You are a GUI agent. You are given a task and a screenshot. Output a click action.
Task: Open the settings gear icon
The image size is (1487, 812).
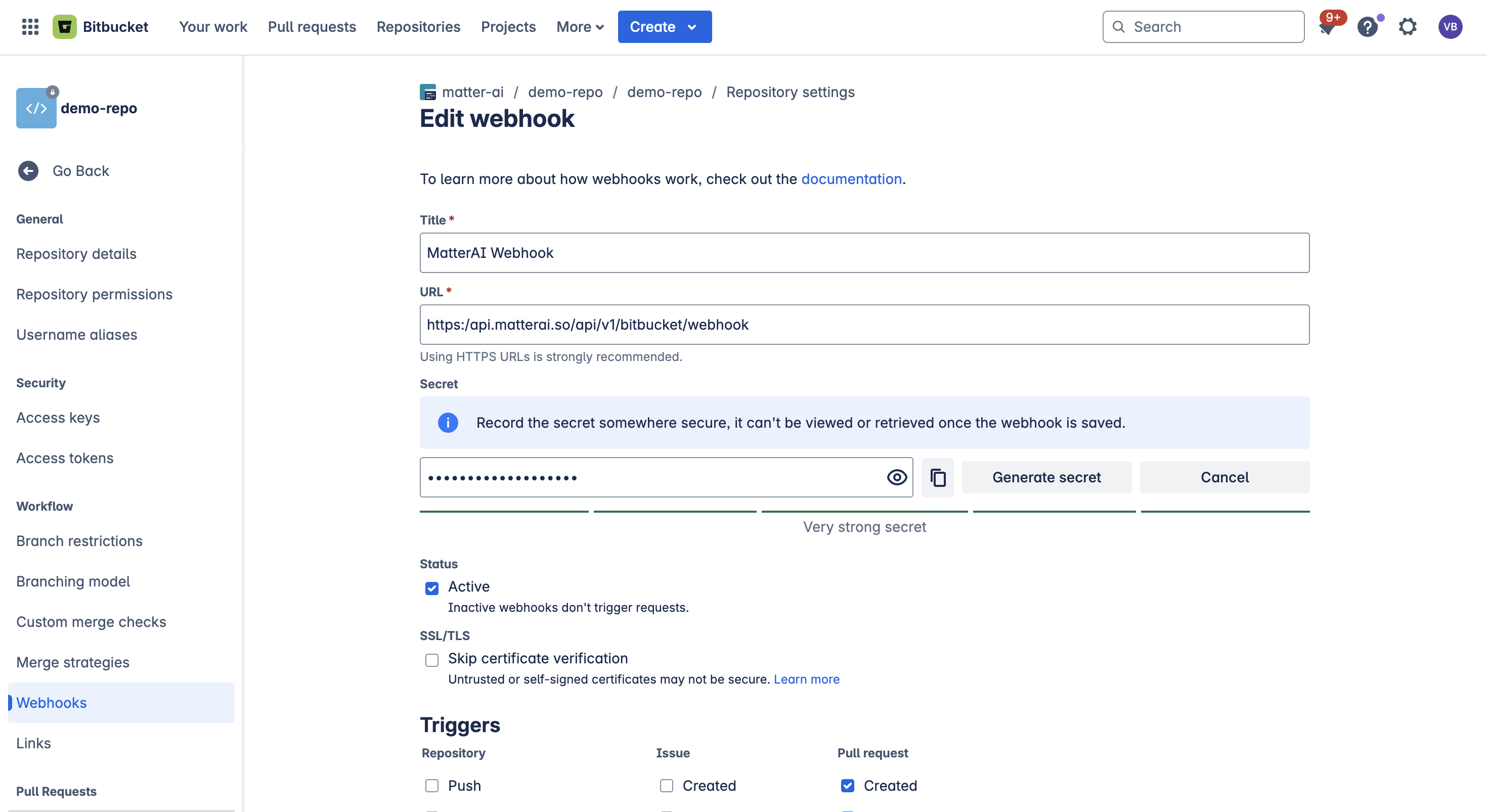point(1407,27)
